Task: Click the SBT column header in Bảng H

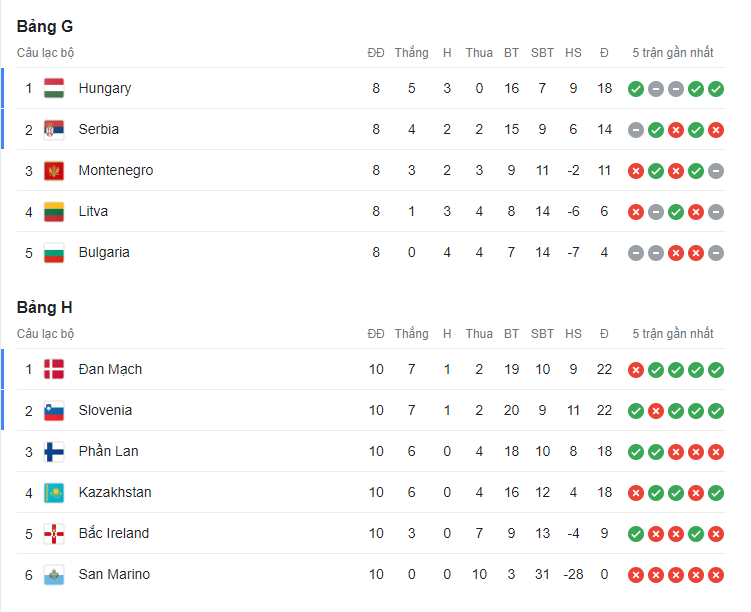Action: tap(542, 333)
